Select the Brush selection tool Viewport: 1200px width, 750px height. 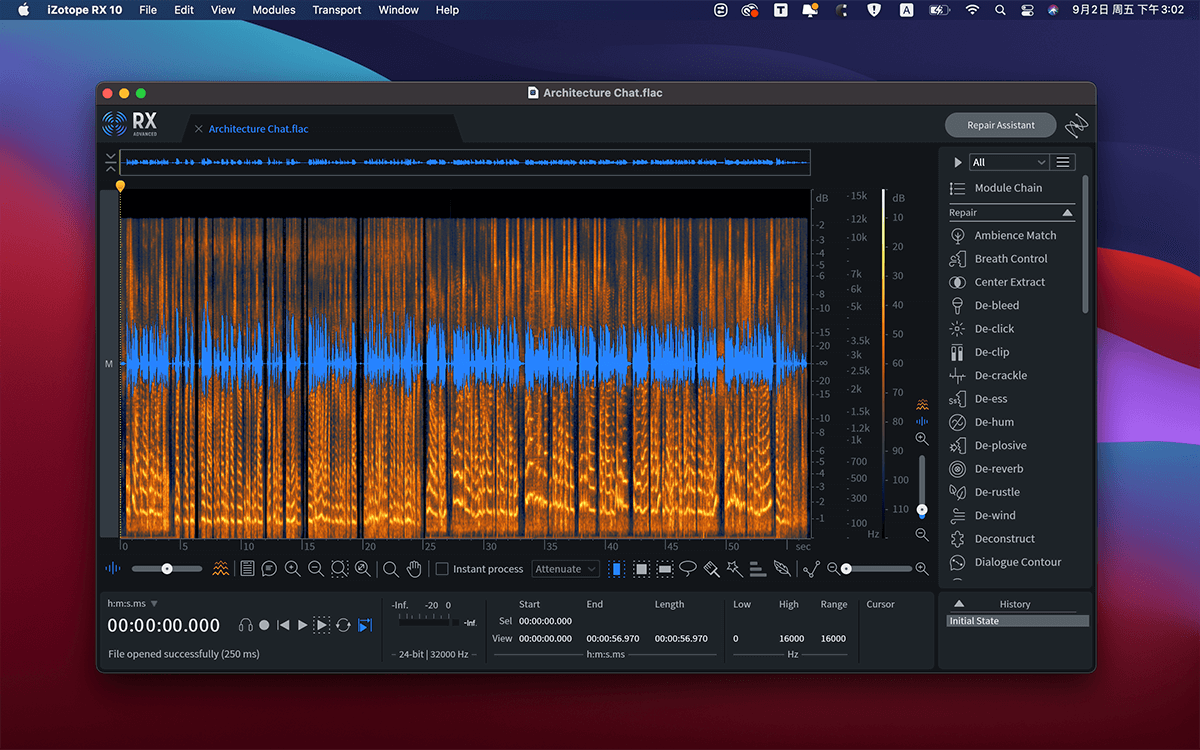pos(712,569)
